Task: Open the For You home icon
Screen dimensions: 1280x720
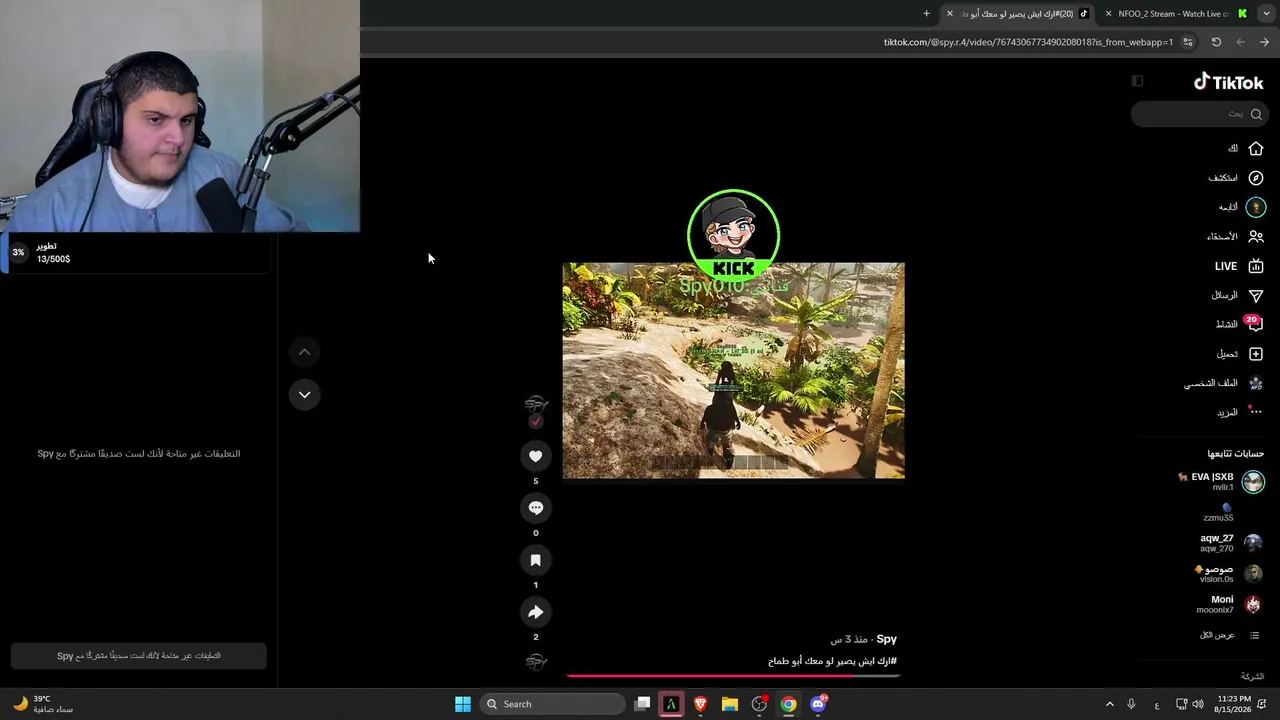Action: pyautogui.click(x=1256, y=148)
